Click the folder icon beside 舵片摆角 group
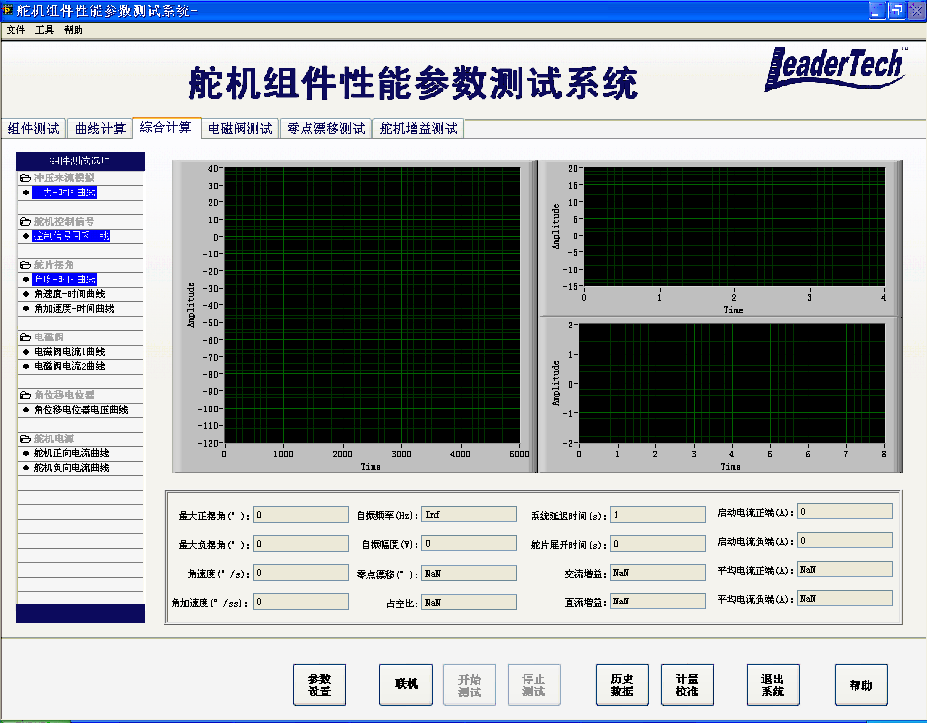Screen dimensions: 927x723 point(25,265)
